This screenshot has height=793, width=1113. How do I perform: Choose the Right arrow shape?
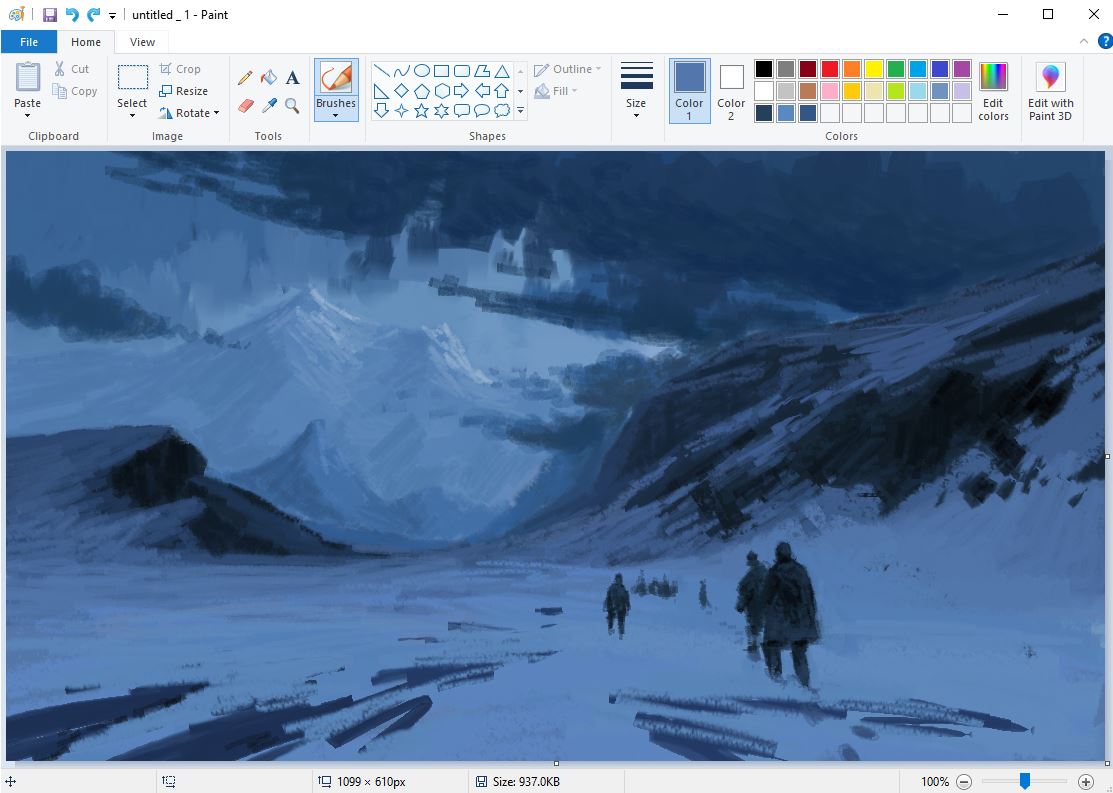click(461, 91)
